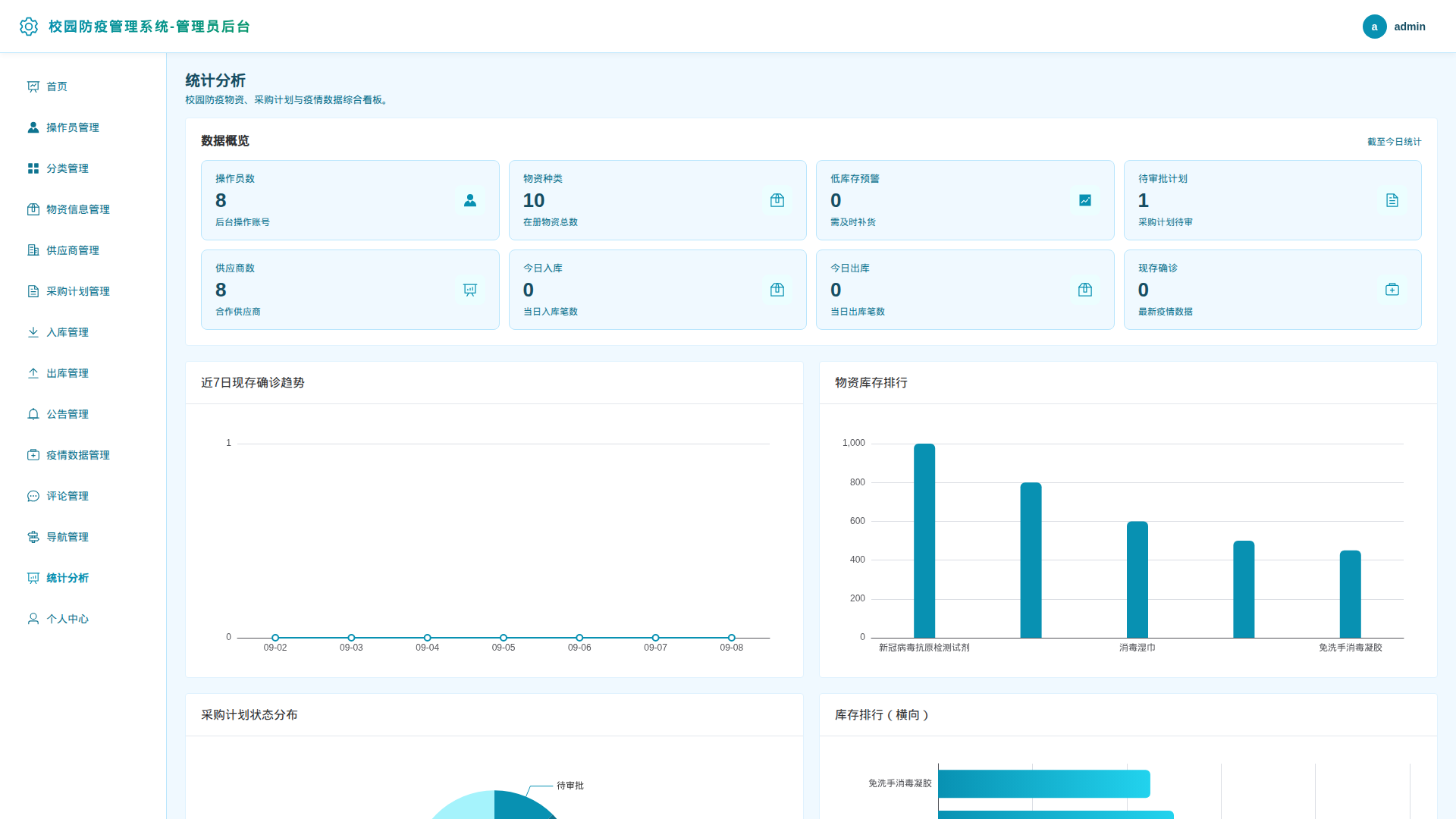1456x819 pixels.
Task: Click the 免洗手消毒凝胶 horizontal bar
Action: [1044, 784]
